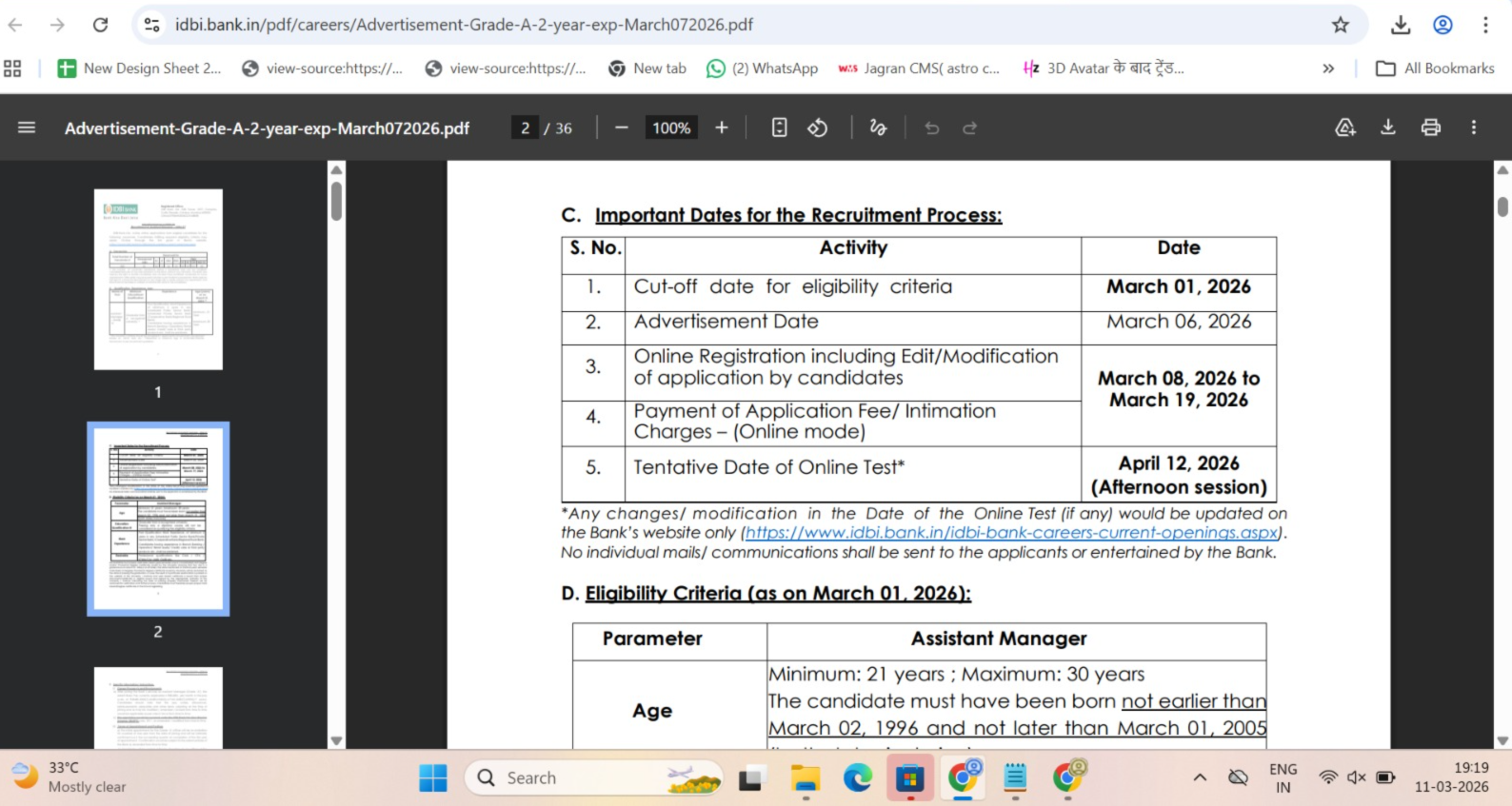Click the PDF redo arrow
The width and height of the screenshot is (1512, 806).
[x=969, y=128]
